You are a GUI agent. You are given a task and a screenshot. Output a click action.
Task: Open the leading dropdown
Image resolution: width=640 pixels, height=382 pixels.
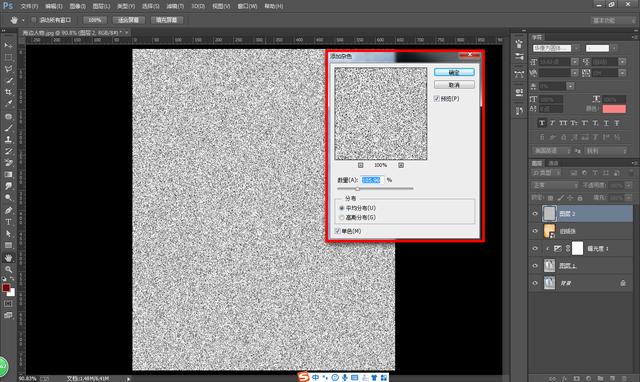click(x=622, y=62)
